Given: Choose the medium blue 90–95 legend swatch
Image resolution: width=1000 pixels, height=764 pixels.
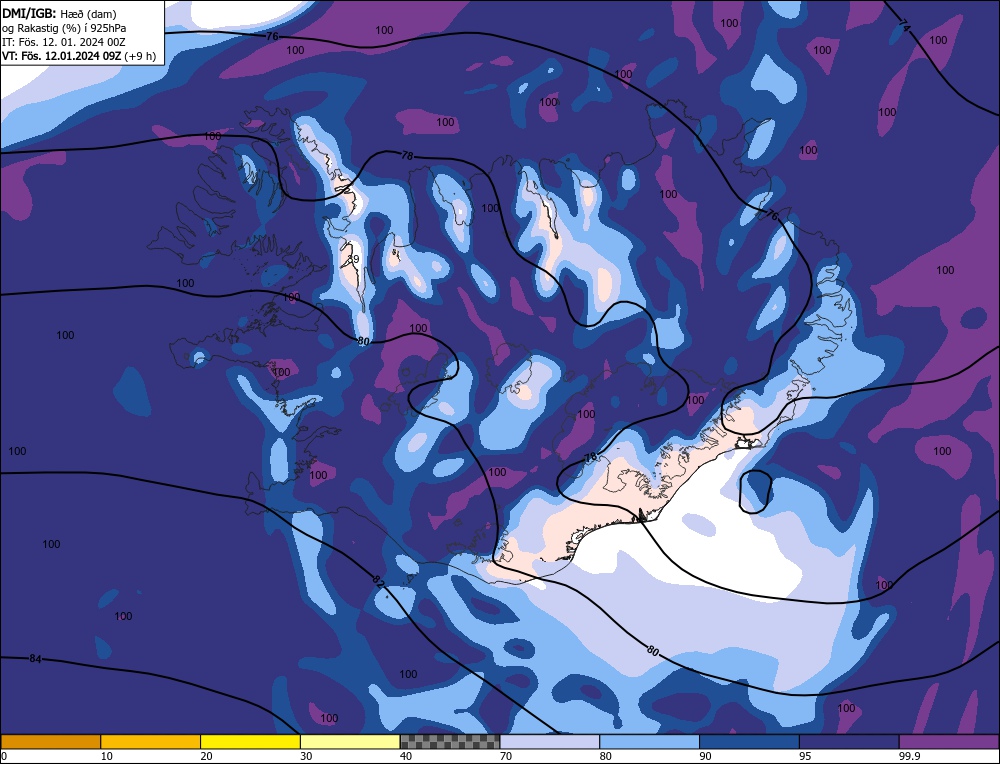Looking at the screenshot, I should [x=749, y=742].
